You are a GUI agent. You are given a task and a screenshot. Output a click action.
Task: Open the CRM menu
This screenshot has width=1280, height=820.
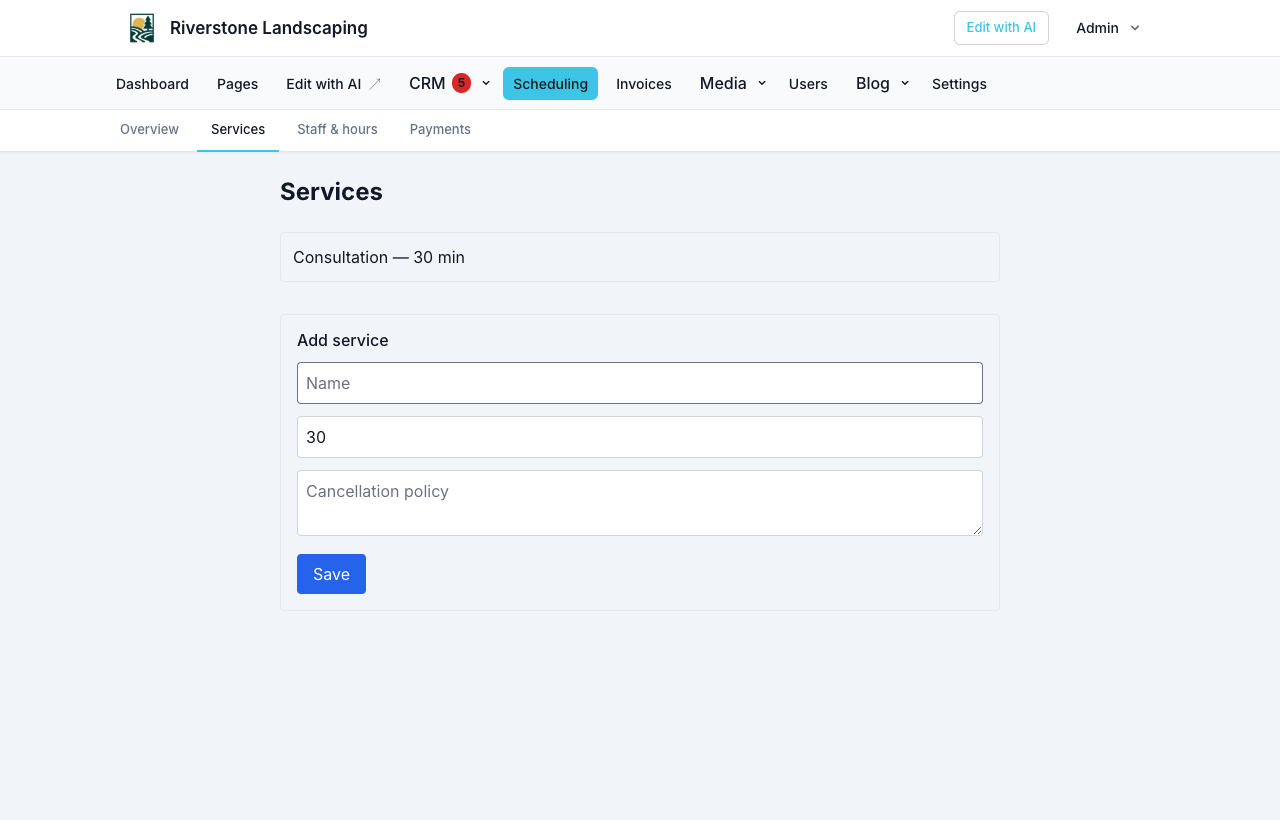[427, 83]
